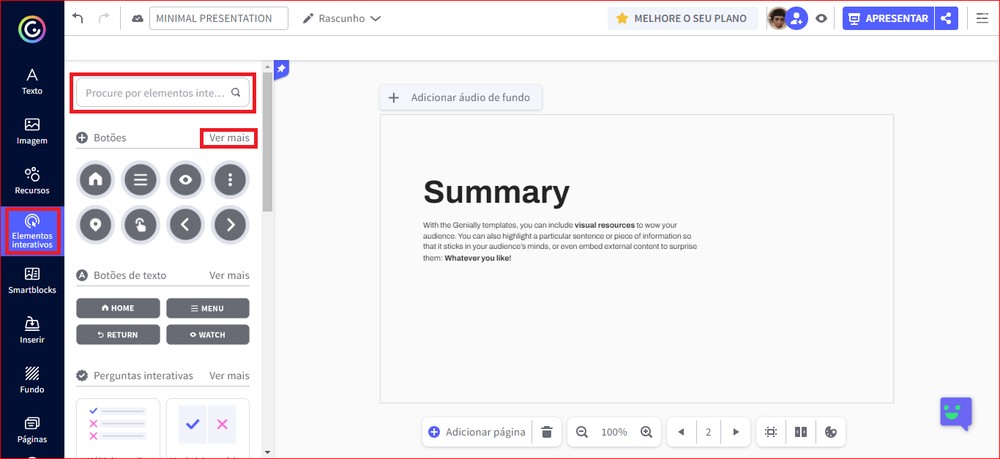Click the add collaborator icon
Screen dimensions: 1000x459
pos(797,18)
